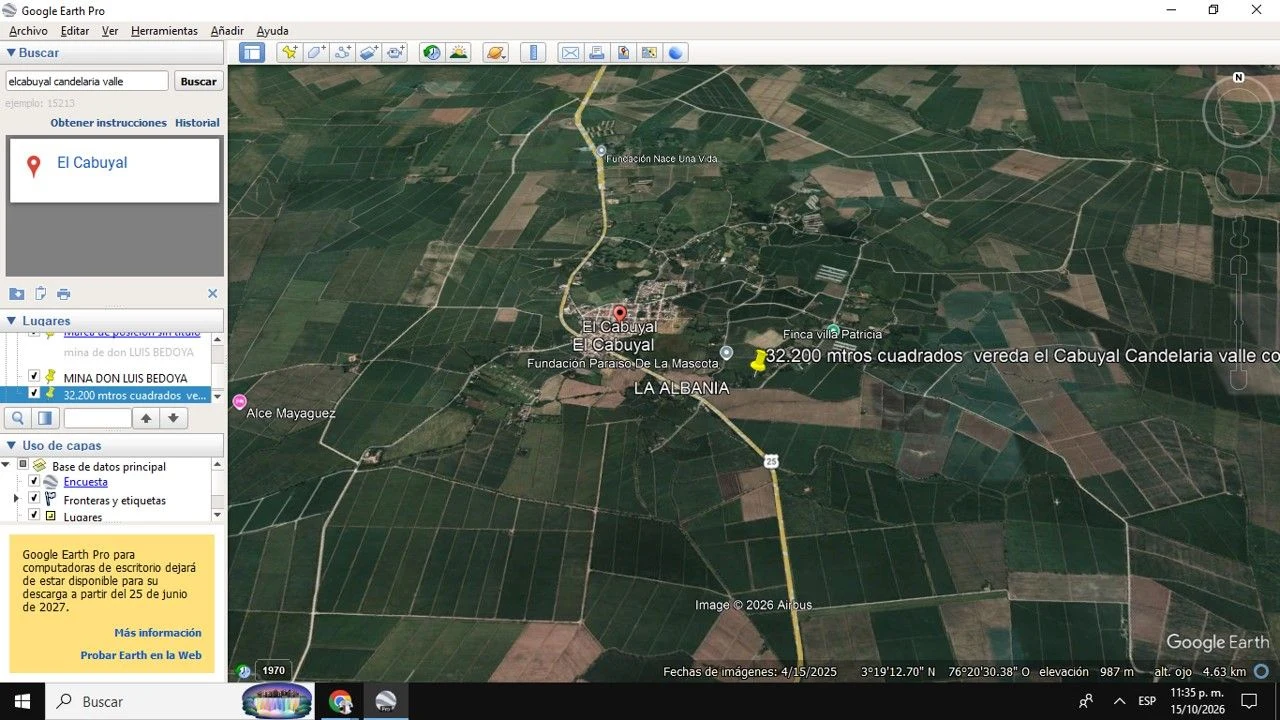1280x720 pixels.
Task: Copy search results to My Places
Action: click(x=40, y=294)
